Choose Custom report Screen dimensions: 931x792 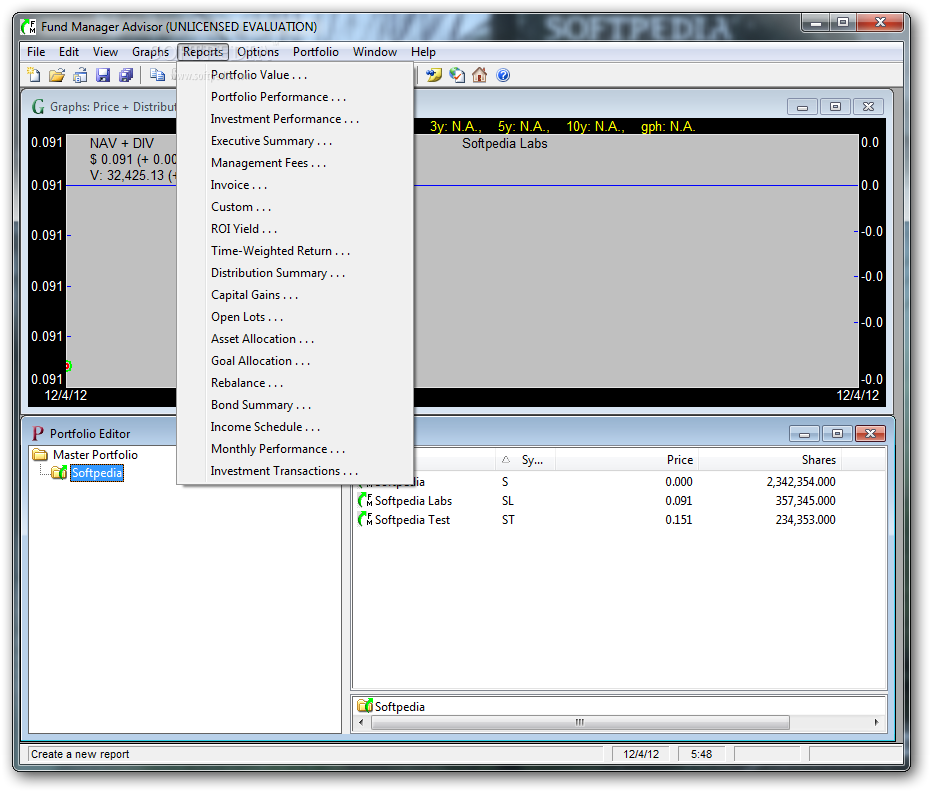[294, 207]
